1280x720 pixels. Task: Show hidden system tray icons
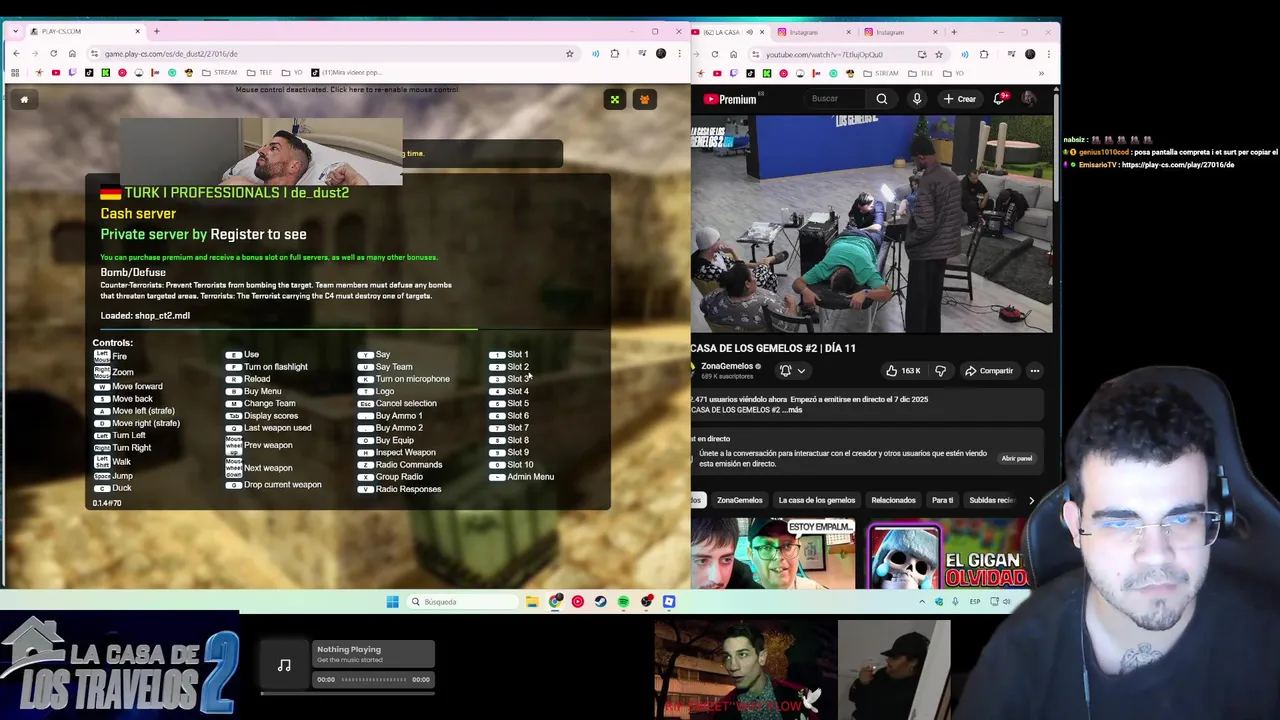point(922,602)
